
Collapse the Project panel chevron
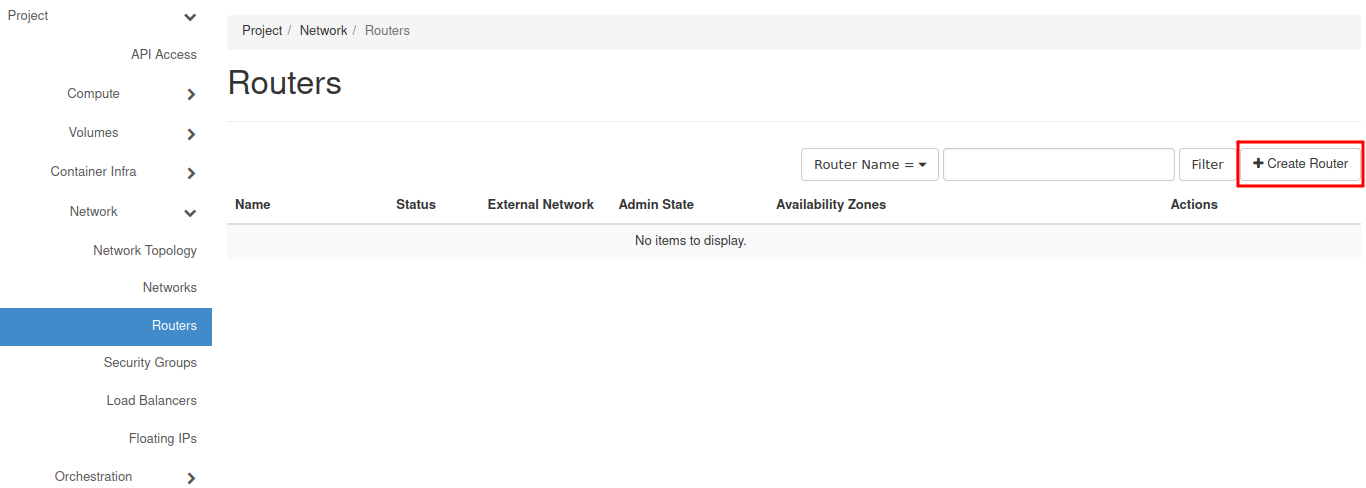tap(191, 17)
